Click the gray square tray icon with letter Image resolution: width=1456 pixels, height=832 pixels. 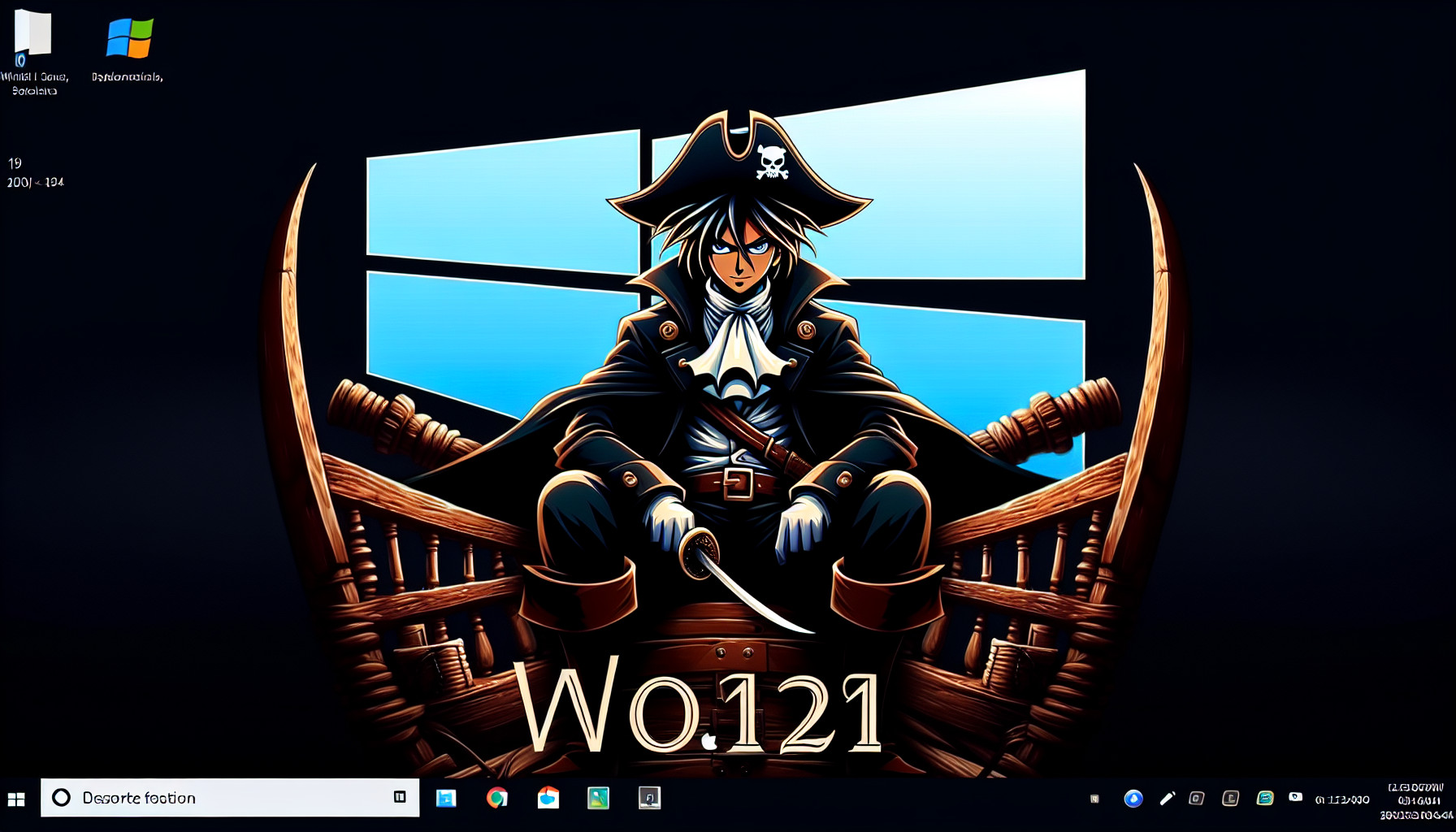pyautogui.click(x=1231, y=799)
